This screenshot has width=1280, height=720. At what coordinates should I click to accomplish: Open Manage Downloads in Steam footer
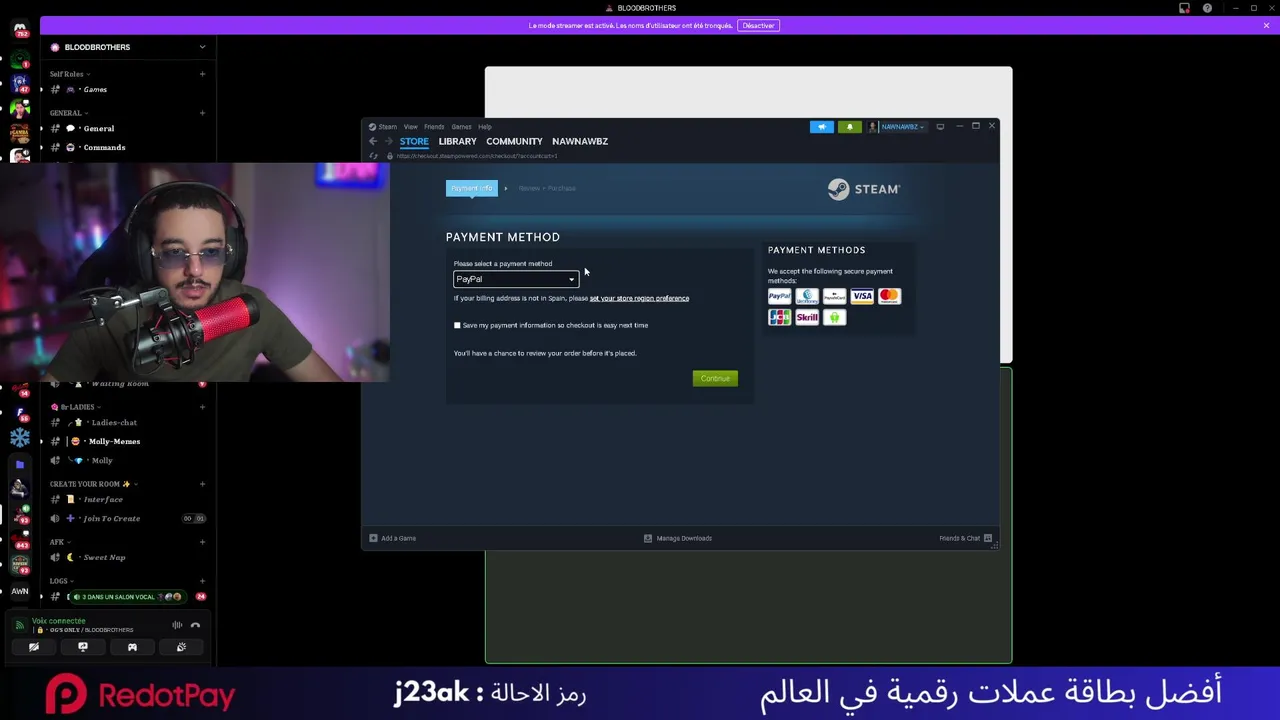(x=678, y=538)
